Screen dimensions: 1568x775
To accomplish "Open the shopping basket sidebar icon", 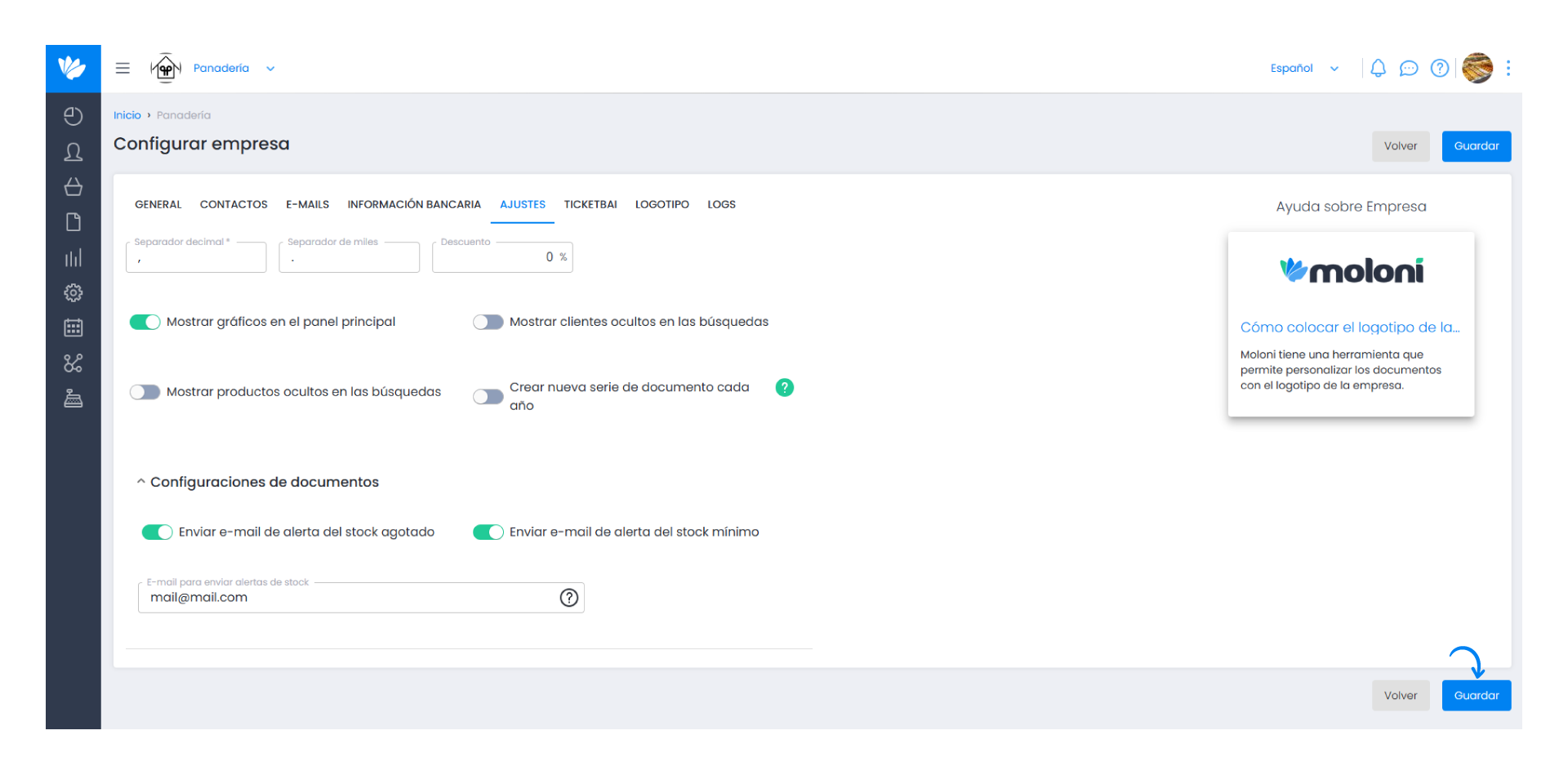I will 73,187.
